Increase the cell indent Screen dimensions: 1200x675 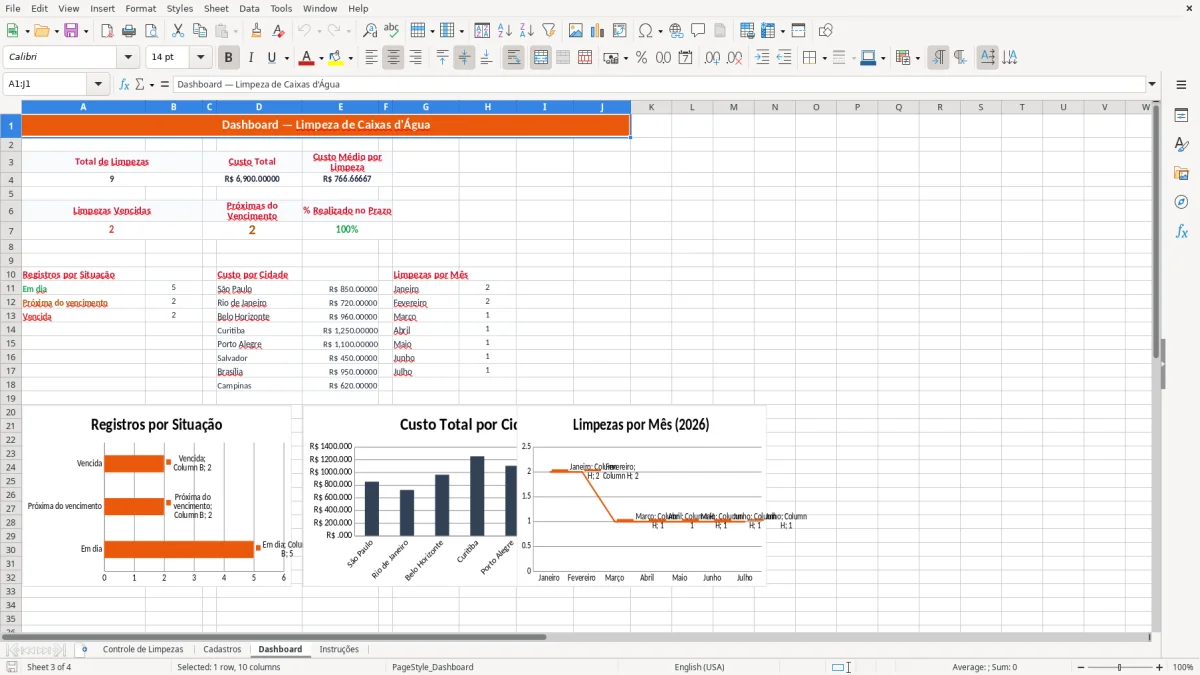point(762,58)
